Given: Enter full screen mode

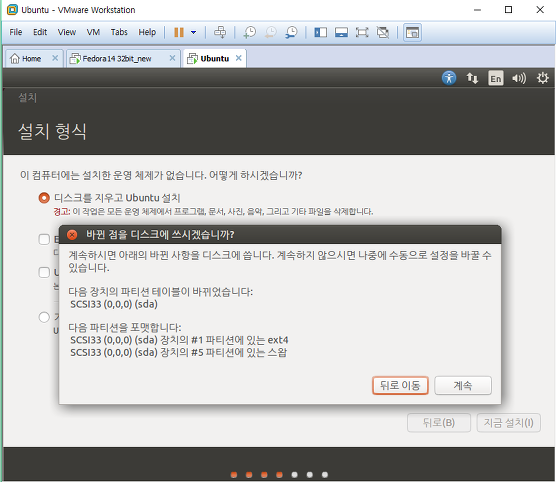Looking at the screenshot, I should (x=362, y=33).
